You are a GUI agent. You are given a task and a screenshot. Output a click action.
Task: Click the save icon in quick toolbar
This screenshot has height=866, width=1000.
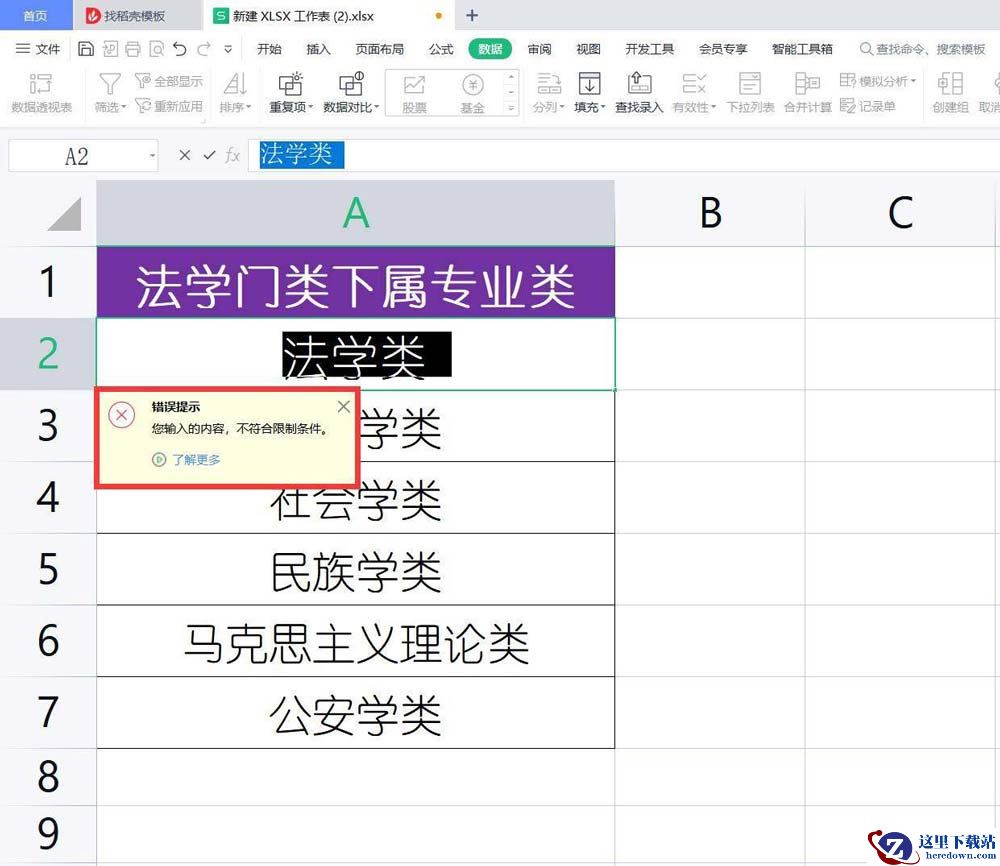coord(85,49)
